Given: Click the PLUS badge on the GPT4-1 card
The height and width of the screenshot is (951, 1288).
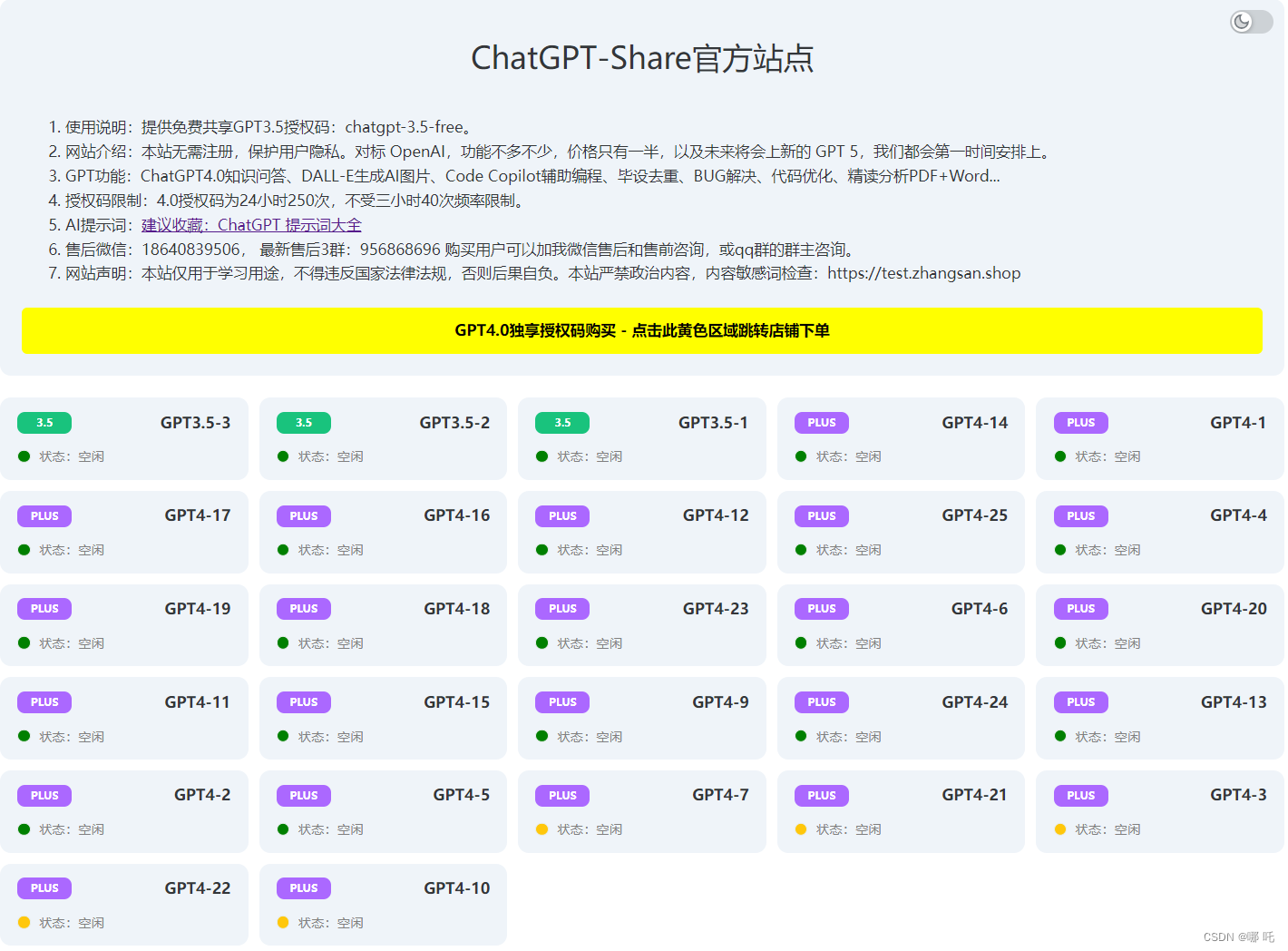Looking at the screenshot, I should tap(1081, 423).
